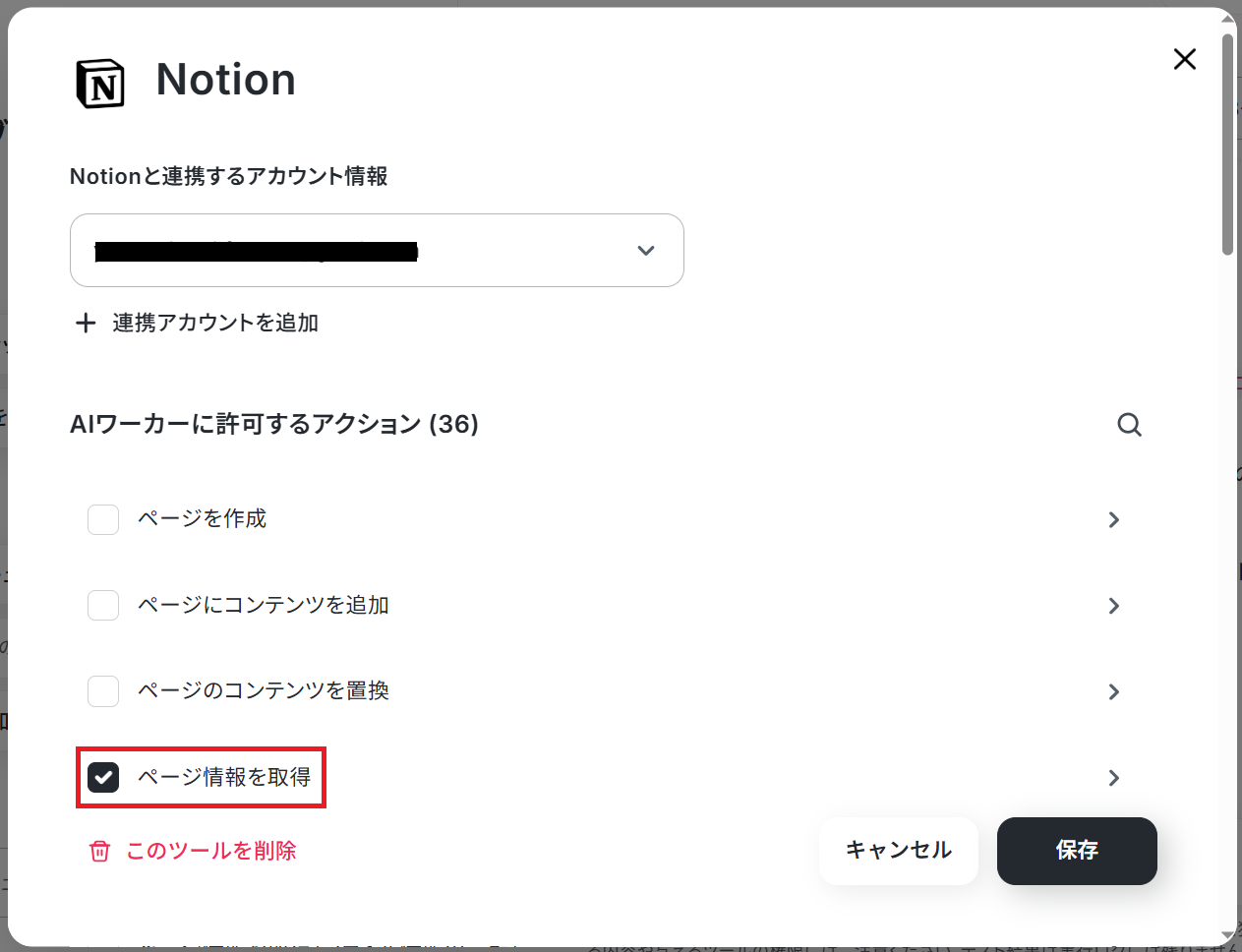Click the 保存 button

pos(1077,851)
